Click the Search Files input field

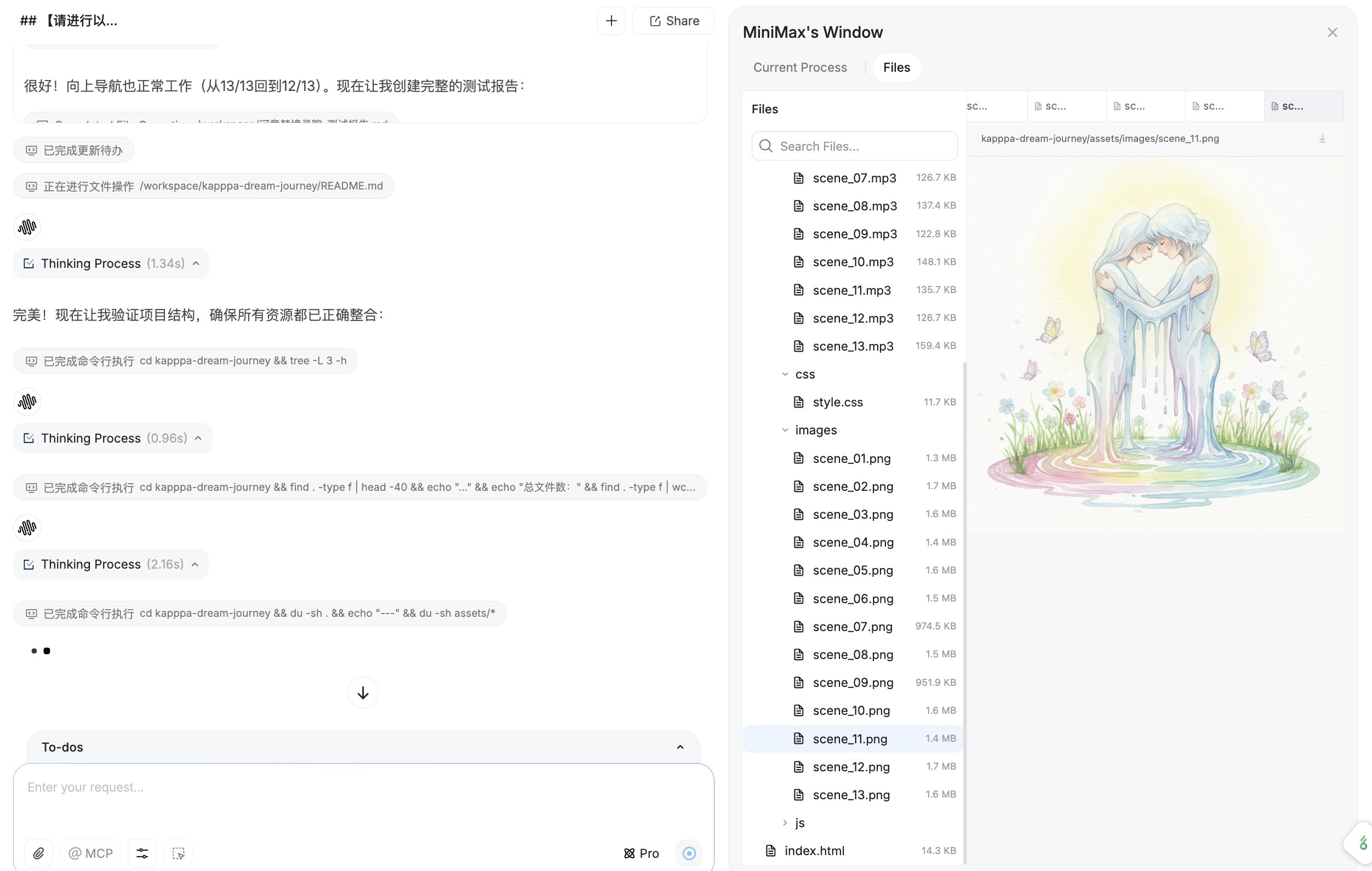[x=855, y=146]
